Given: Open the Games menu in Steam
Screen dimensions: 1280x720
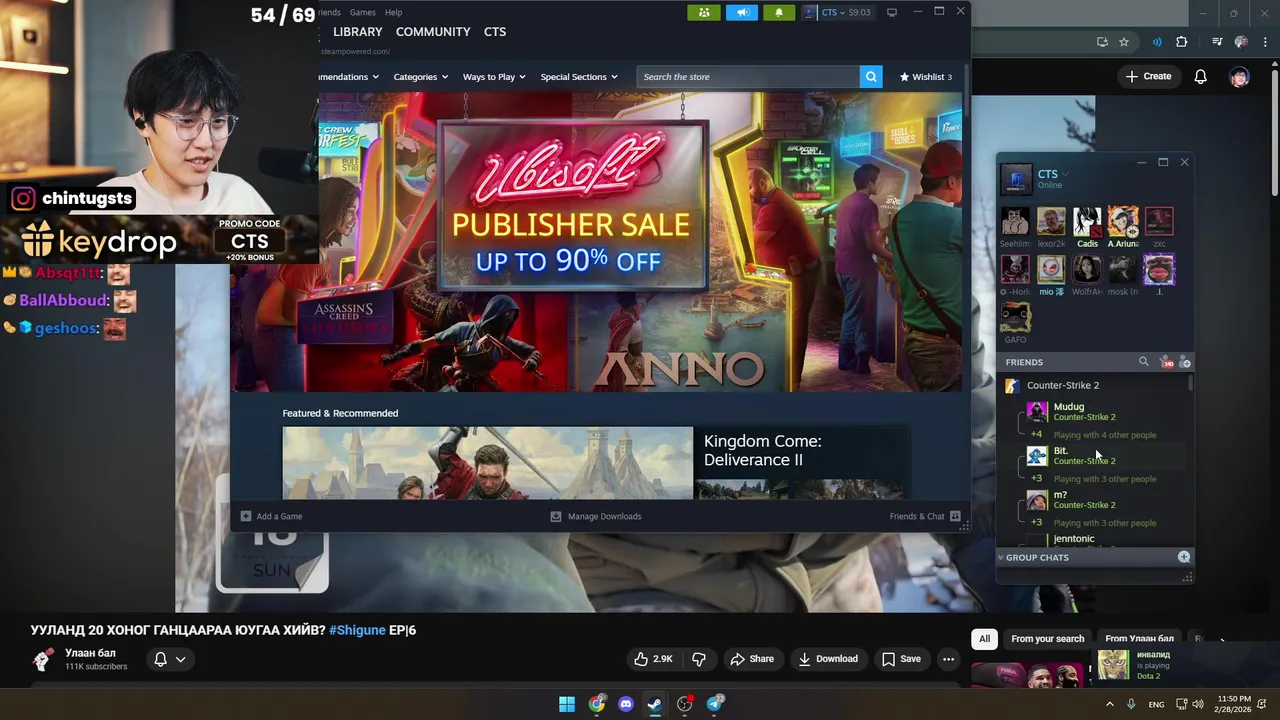Looking at the screenshot, I should pyautogui.click(x=363, y=12).
